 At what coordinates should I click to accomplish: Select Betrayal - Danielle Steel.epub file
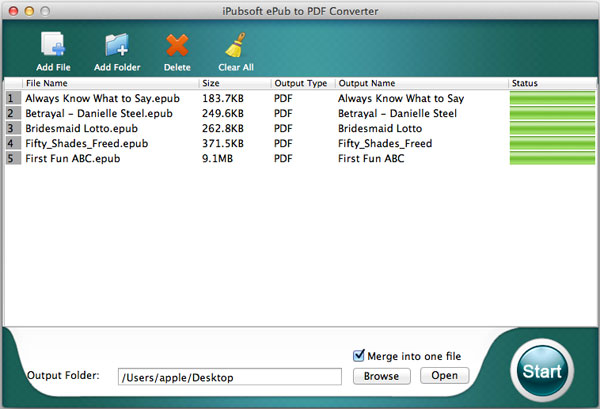pyautogui.click(x=98, y=114)
